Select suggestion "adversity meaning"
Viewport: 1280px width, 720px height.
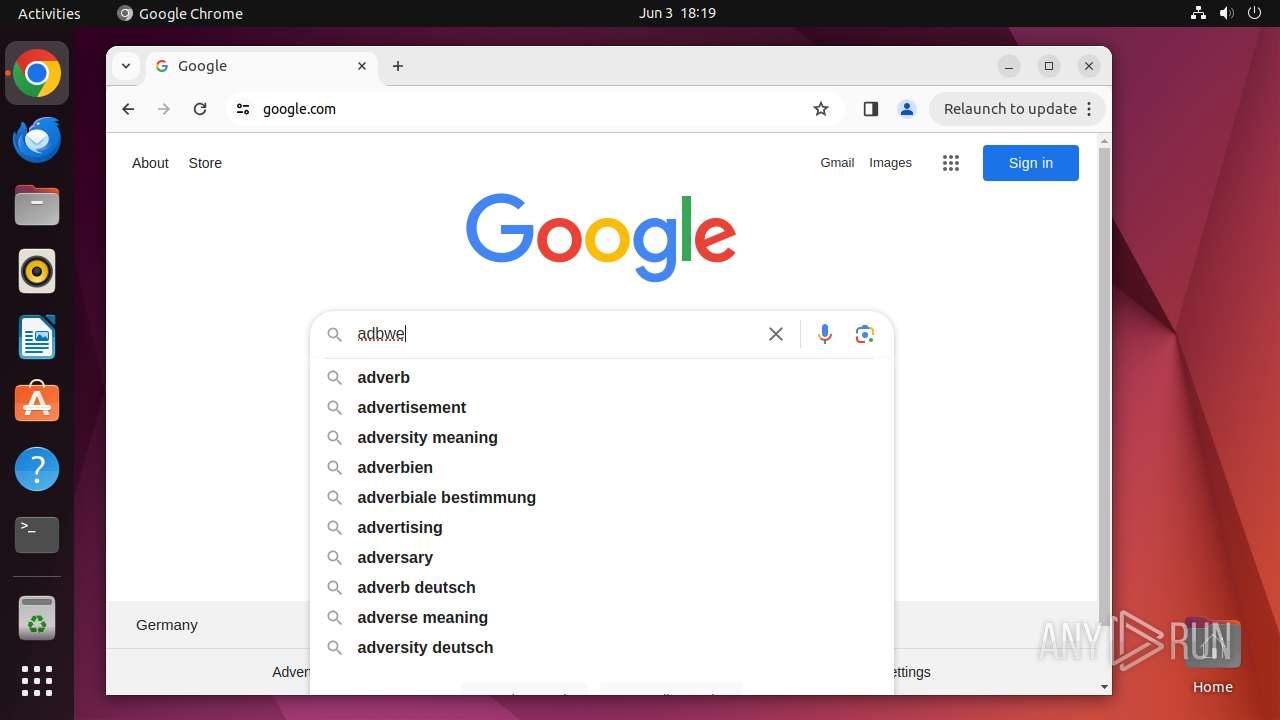(x=602, y=437)
